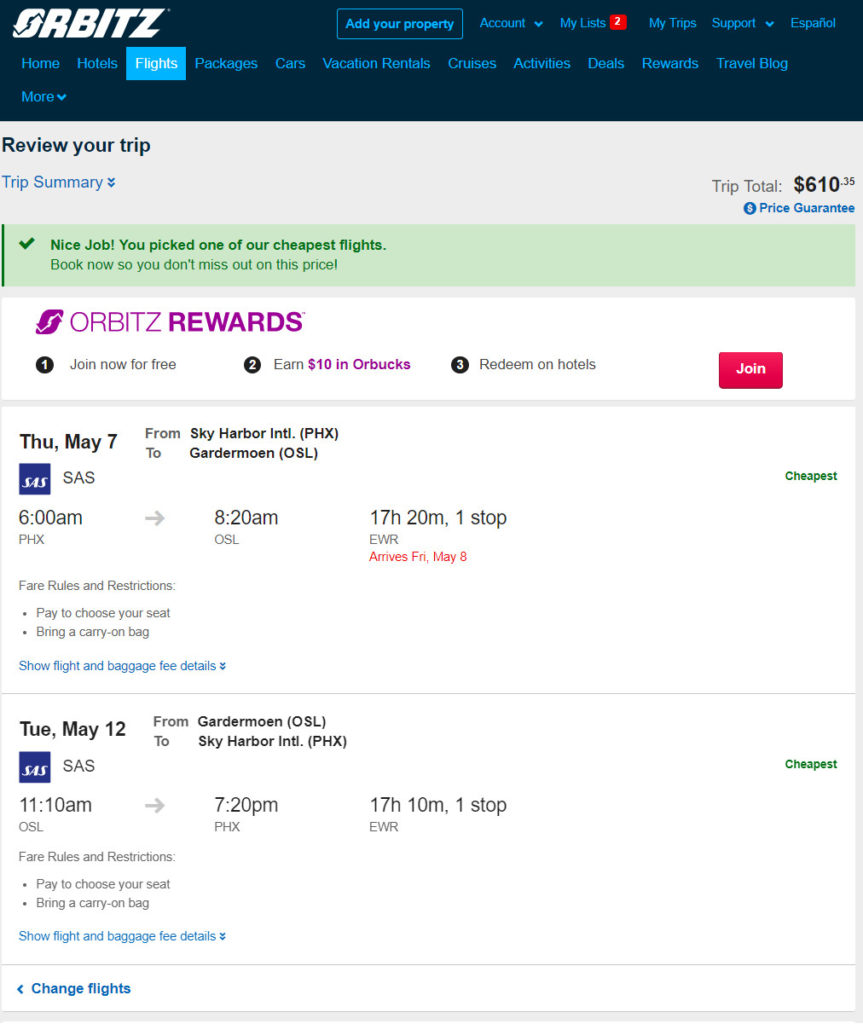Screen dimensions: 863x1024
Task: Switch to the Hotels tab
Action: [97, 63]
